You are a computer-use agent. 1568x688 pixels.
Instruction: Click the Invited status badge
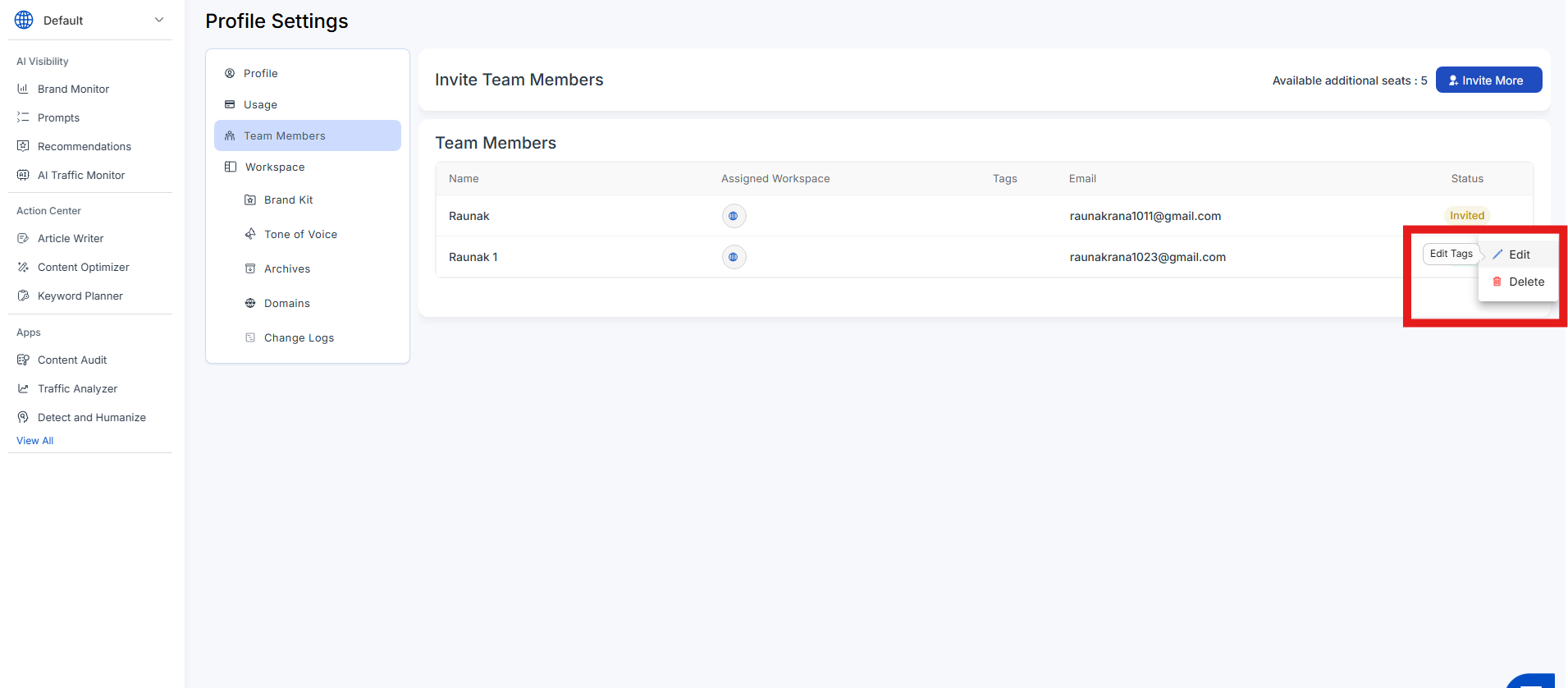(x=1466, y=216)
